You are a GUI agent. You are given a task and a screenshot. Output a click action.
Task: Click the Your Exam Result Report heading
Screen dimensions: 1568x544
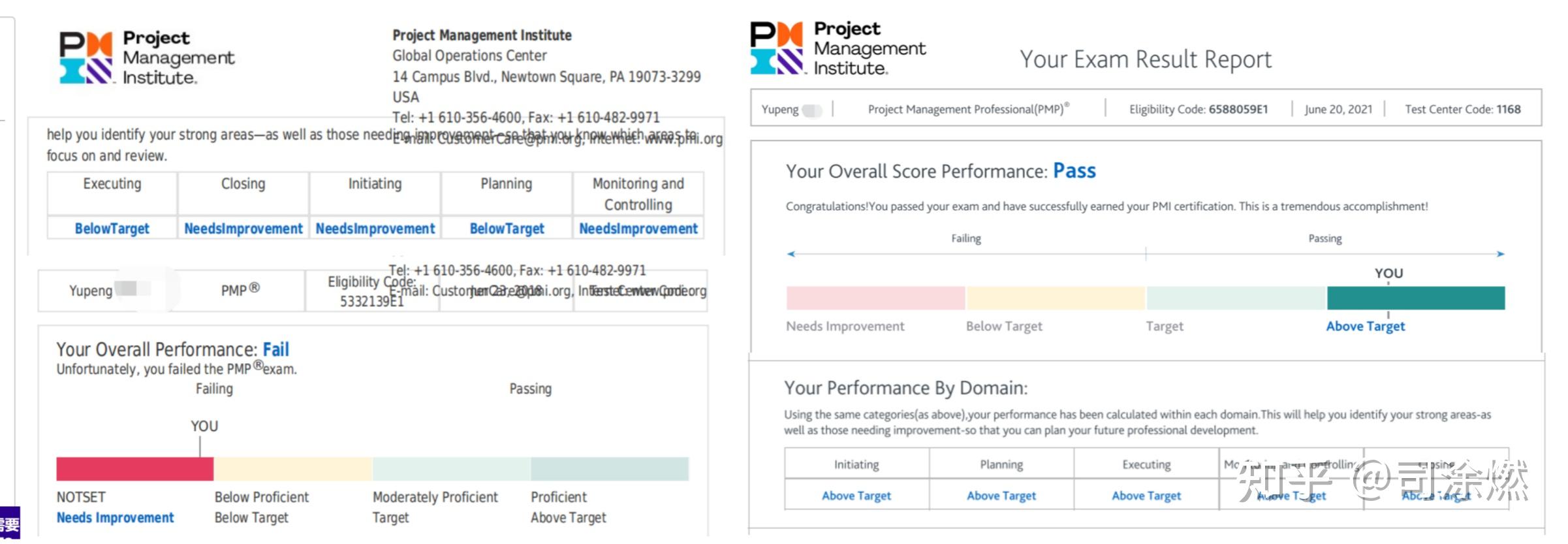click(x=1145, y=59)
